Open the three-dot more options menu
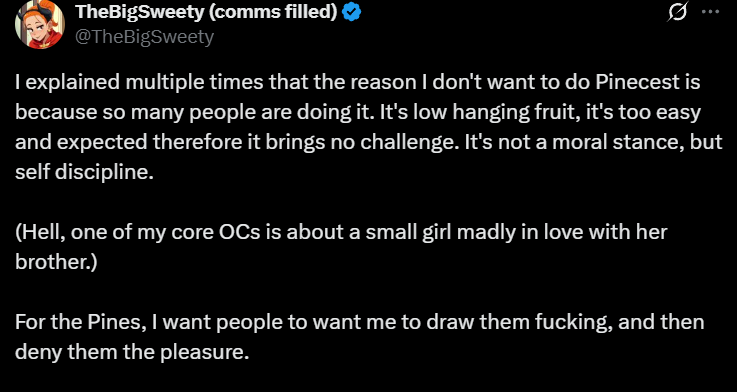Image resolution: width=737 pixels, height=392 pixels. (710, 12)
